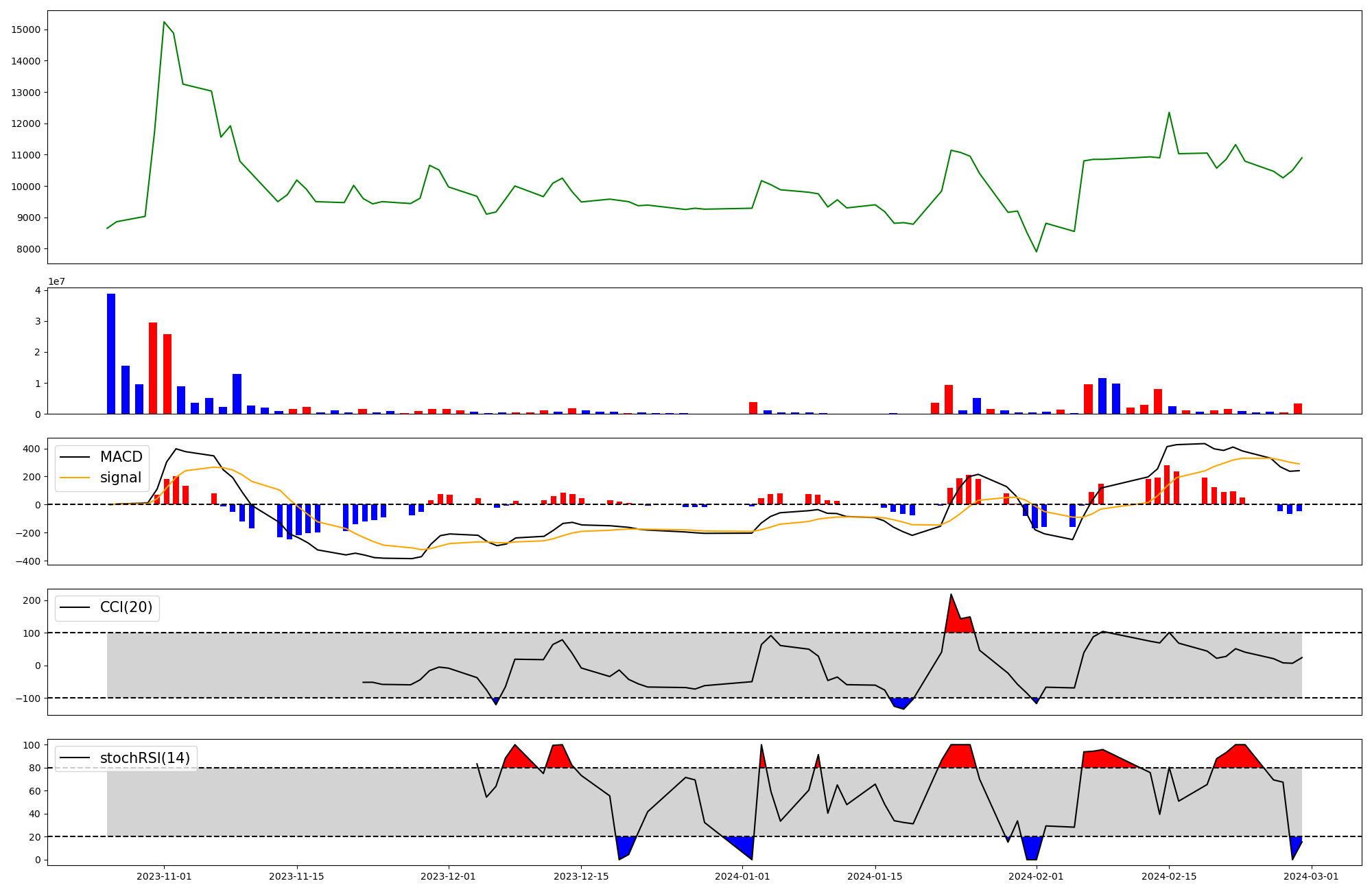
Task: Click the lowest price point near 8000
Action: 1037,251
